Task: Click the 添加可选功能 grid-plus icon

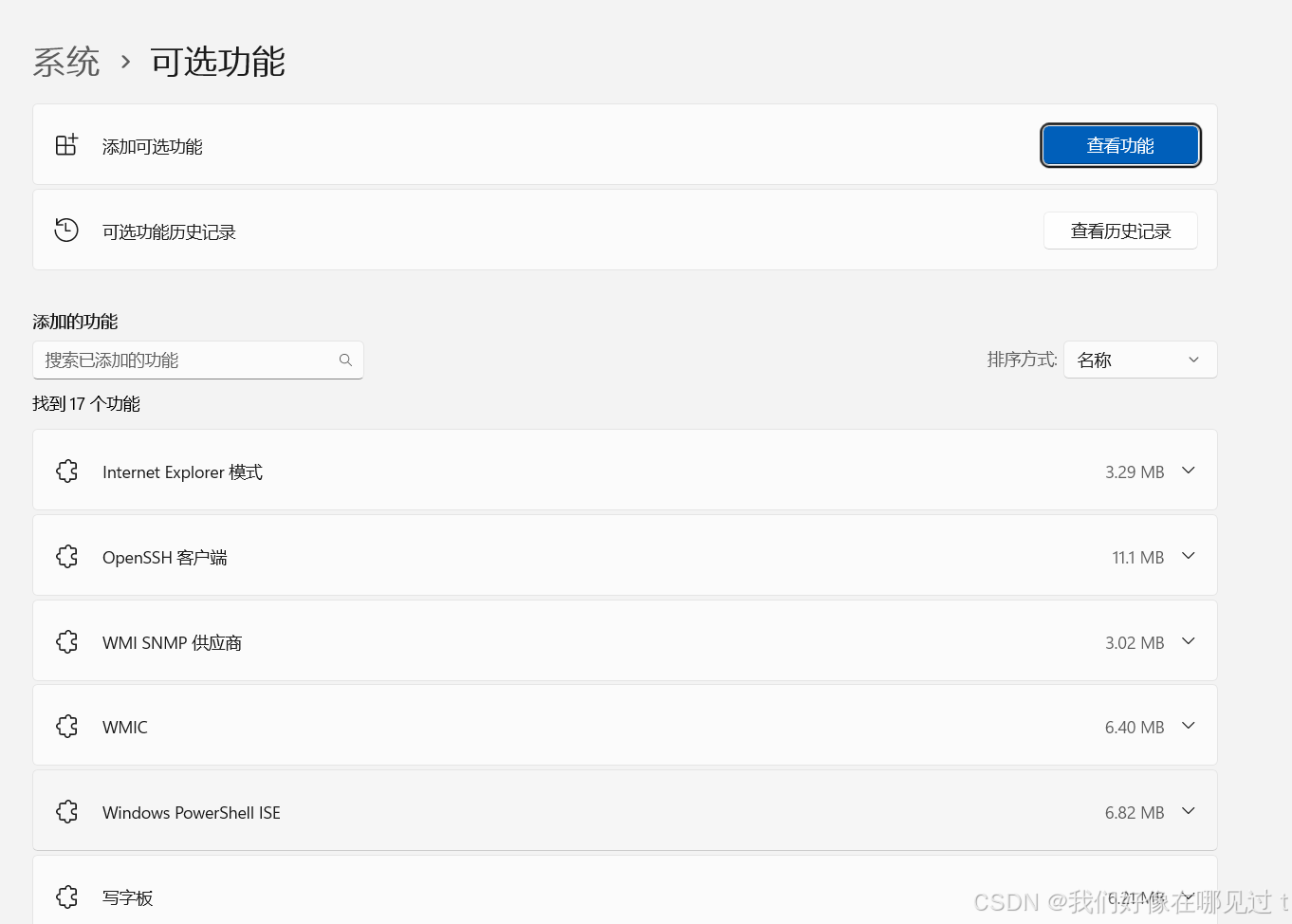Action: [66, 145]
